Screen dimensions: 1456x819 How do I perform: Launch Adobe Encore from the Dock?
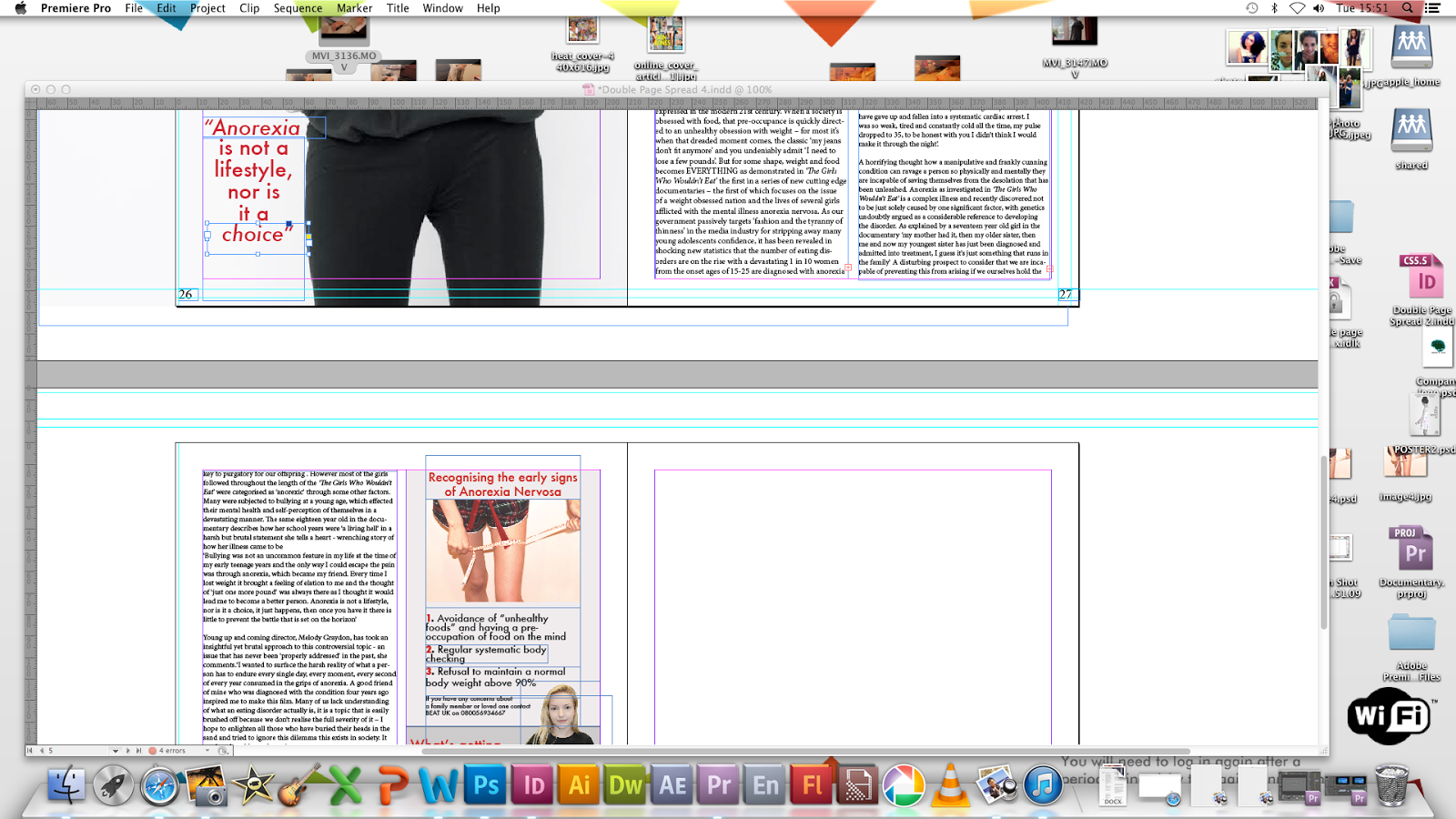point(766,783)
